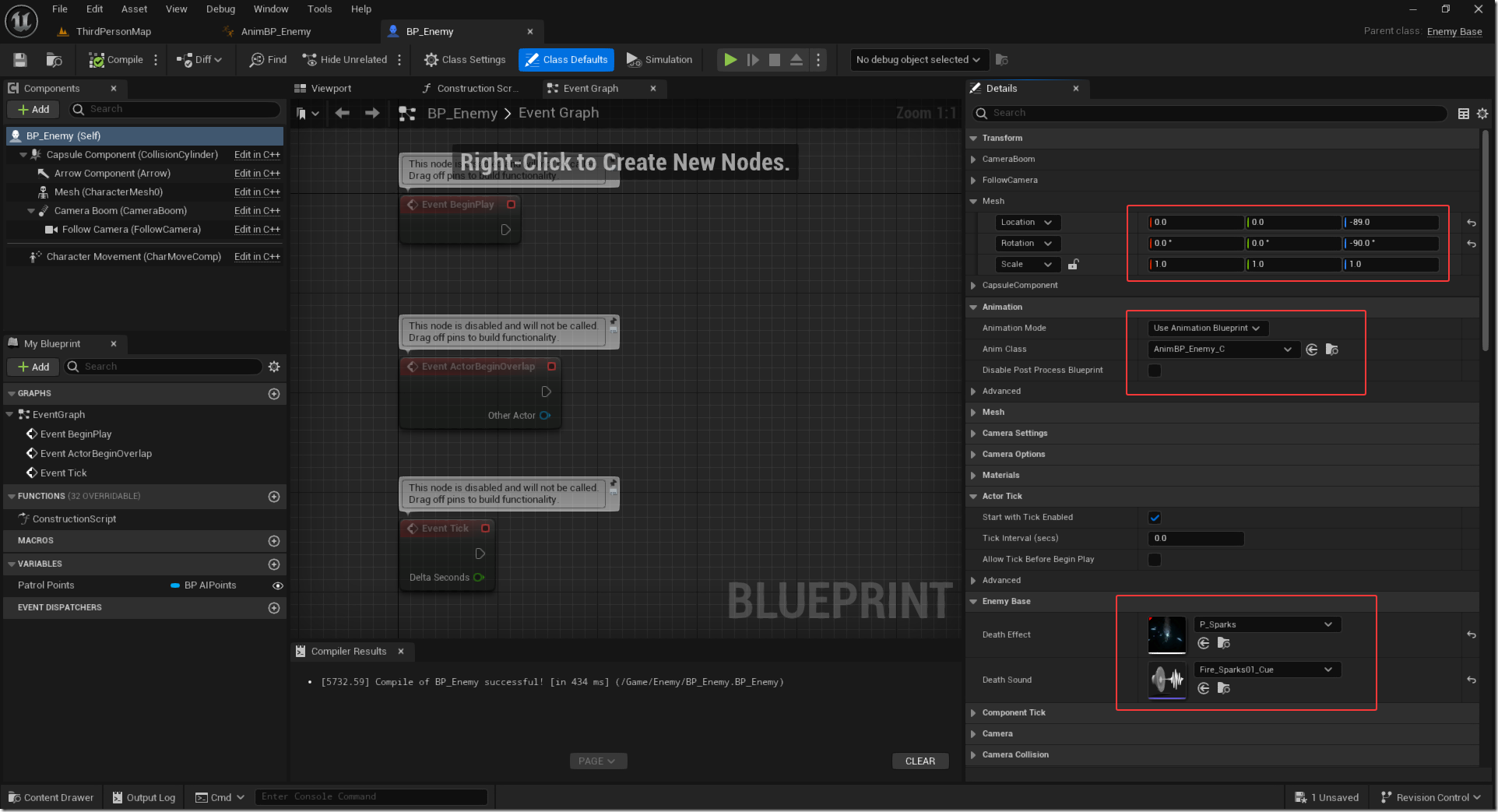Browse to Anim Class in Content Browser
The width and height of the screenshot is (1498, 812).
(1332, 350)
